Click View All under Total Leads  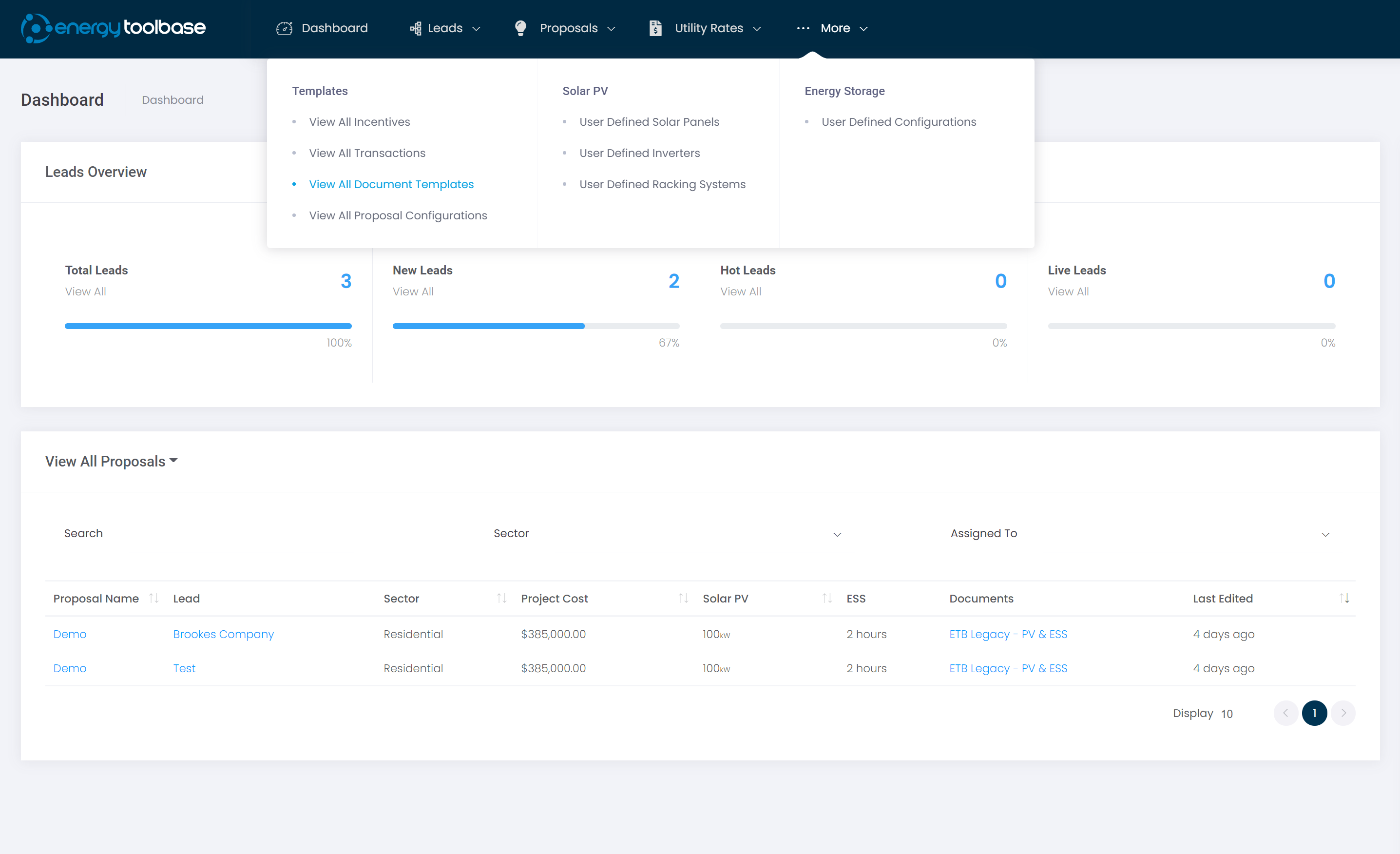[x=85, y=291]
